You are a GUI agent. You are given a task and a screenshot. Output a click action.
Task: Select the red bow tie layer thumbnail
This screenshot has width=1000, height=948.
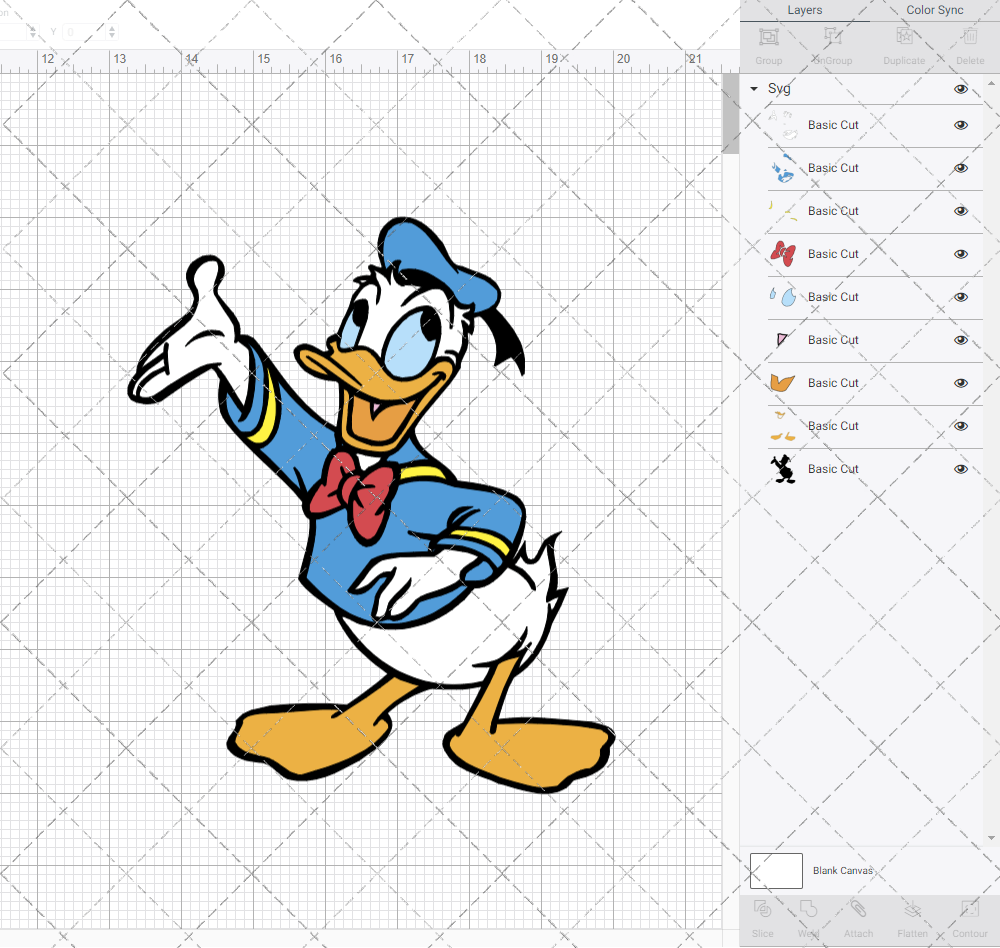click(783, 254)
